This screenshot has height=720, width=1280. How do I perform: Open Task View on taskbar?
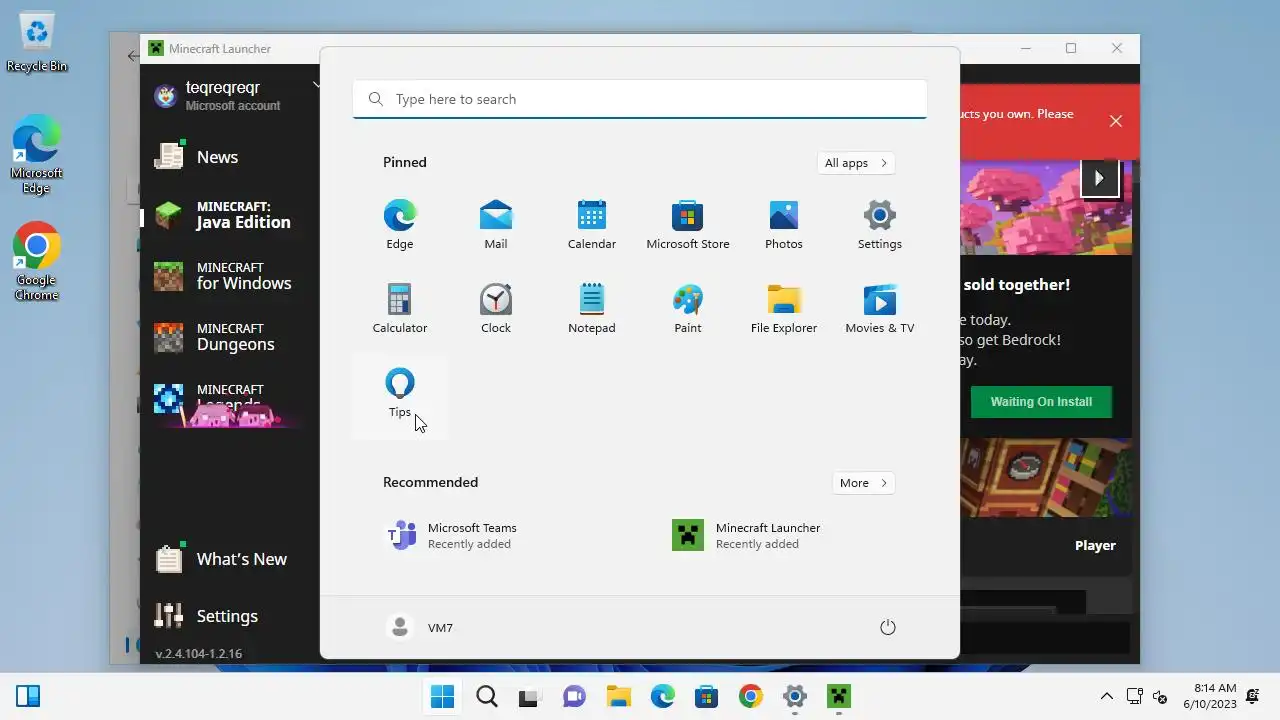coord(529,696)
